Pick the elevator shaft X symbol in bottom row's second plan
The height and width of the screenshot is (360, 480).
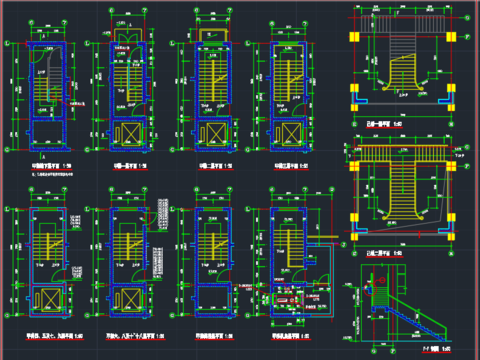pos(131,300)
